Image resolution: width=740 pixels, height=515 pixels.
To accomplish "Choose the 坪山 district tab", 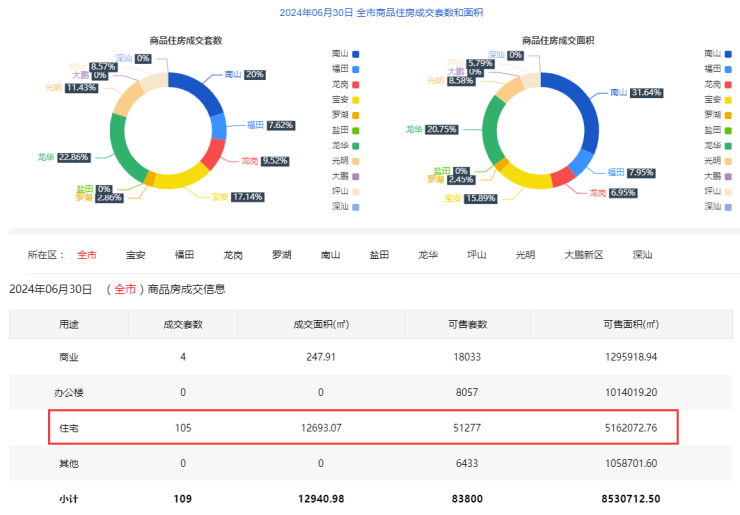I will [477, 255].
